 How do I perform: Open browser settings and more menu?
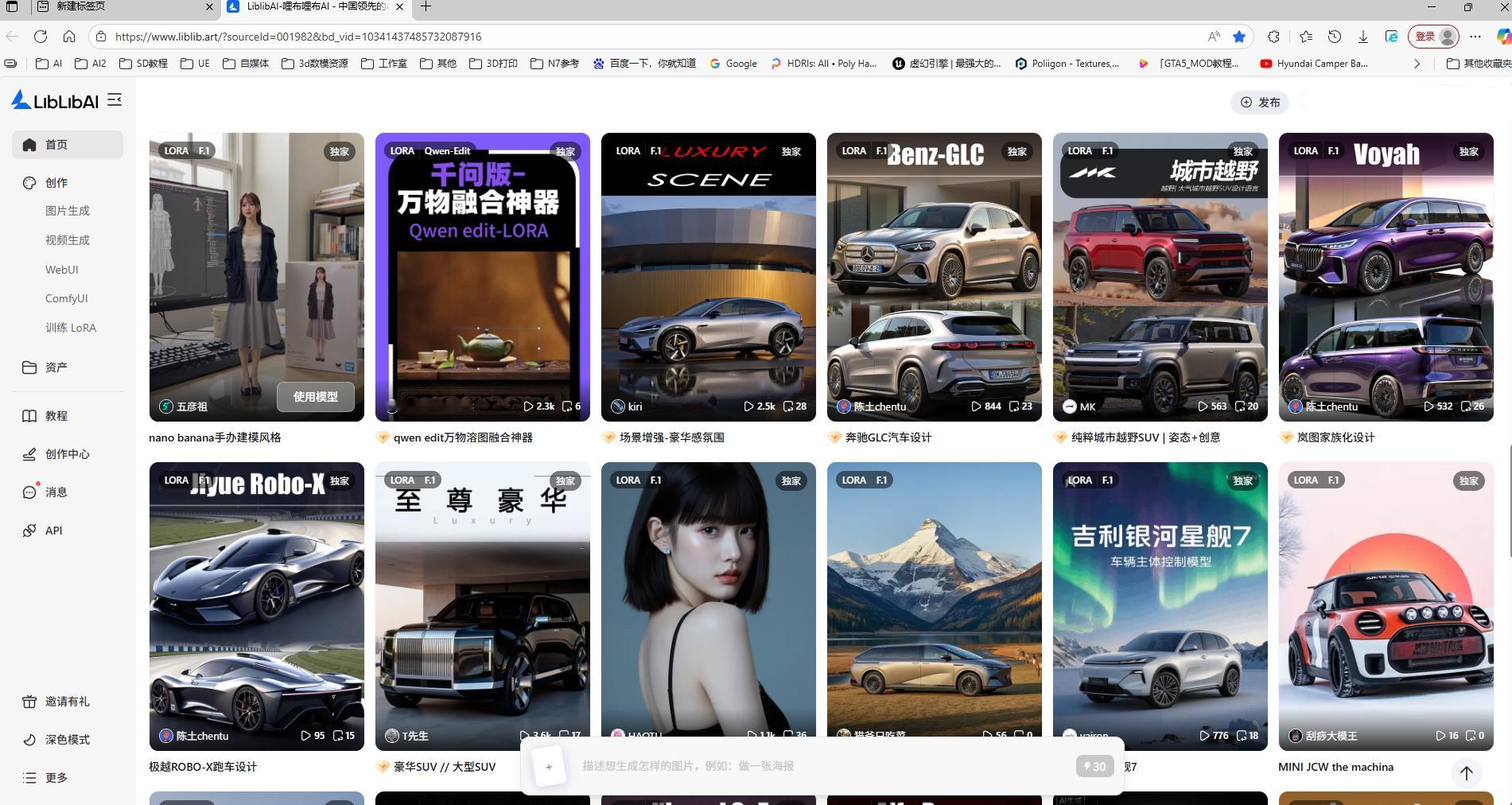click(x=1475, y=37)
